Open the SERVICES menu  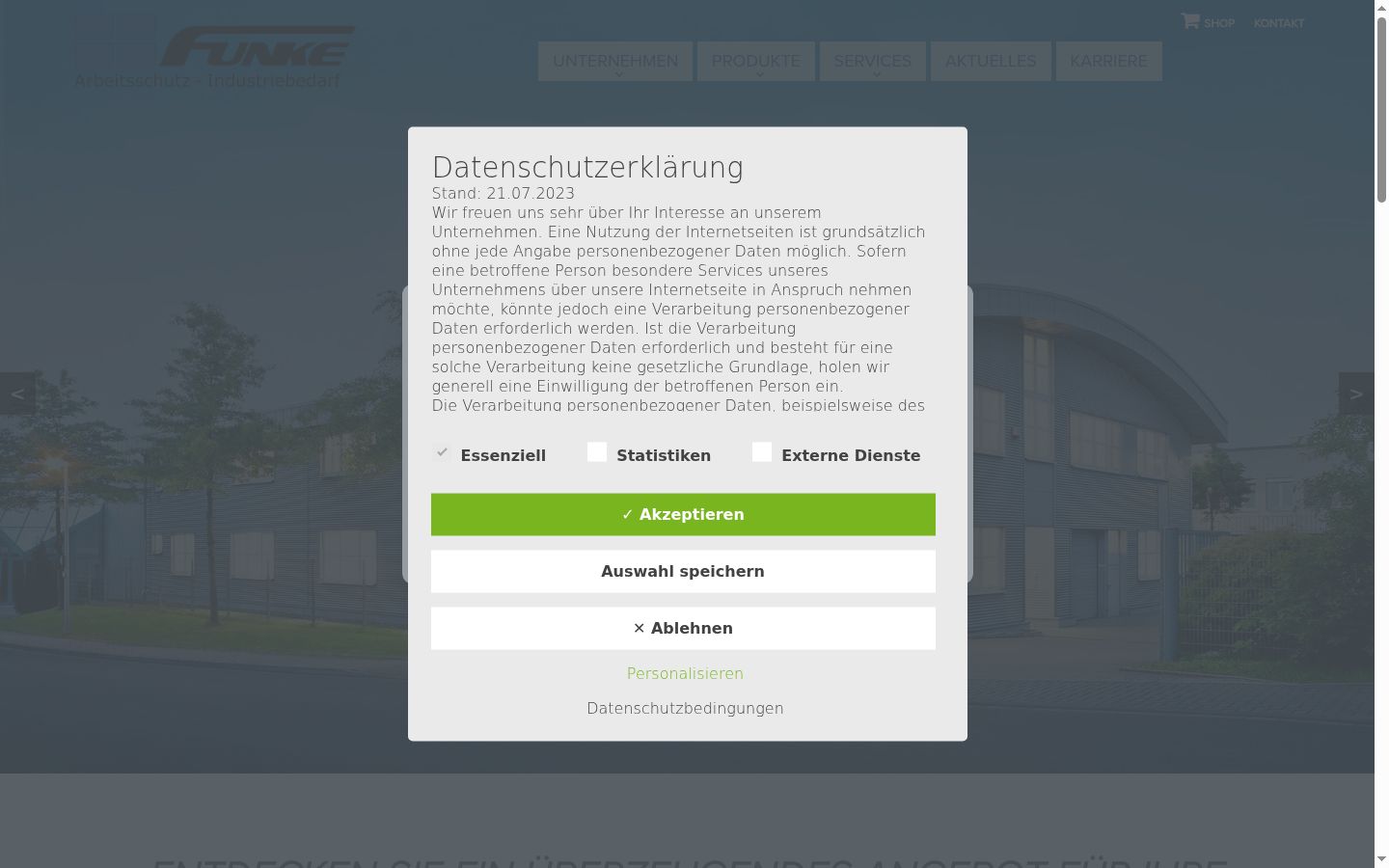[x=873, y=61]
